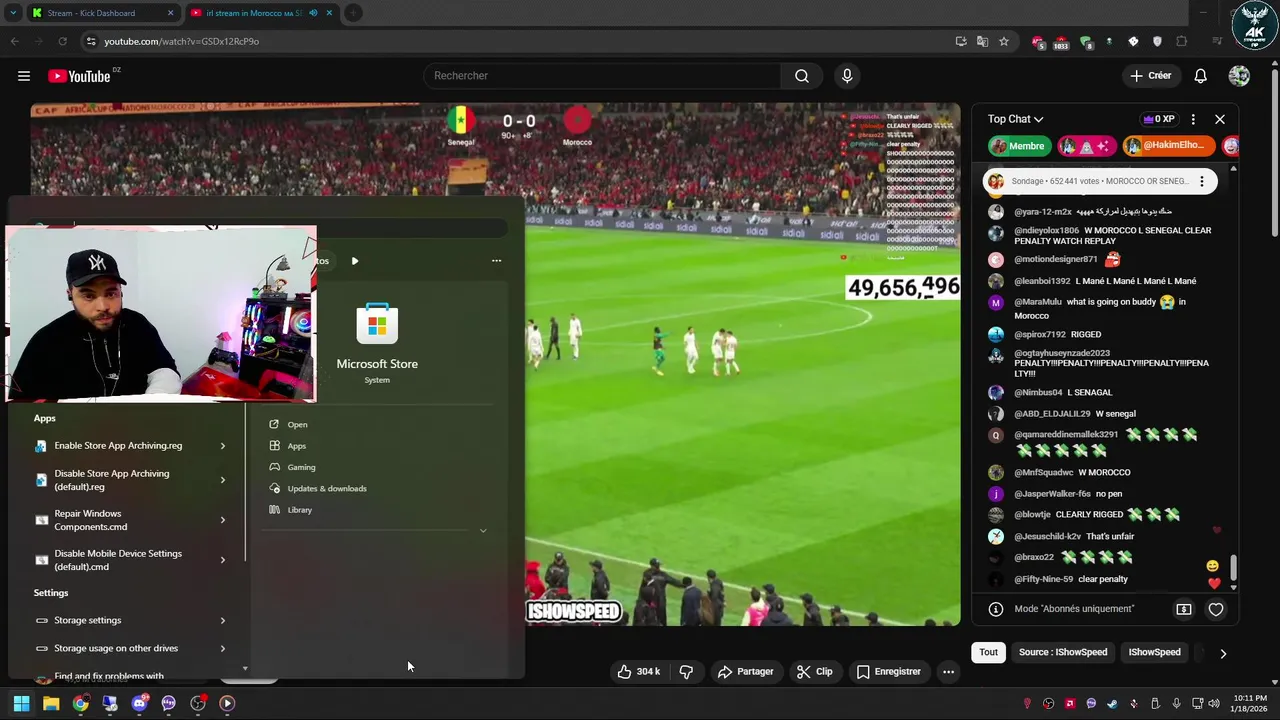
Task: Open the YouTube account avatar menu
Action: 1239,76
